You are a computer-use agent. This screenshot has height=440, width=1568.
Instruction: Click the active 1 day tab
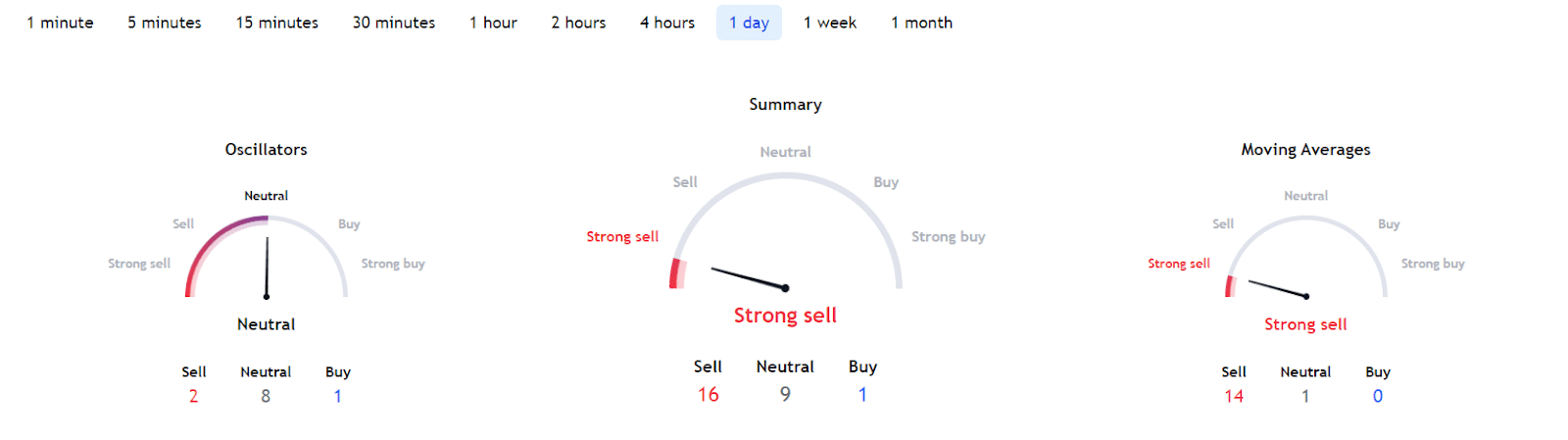(749, 23)
